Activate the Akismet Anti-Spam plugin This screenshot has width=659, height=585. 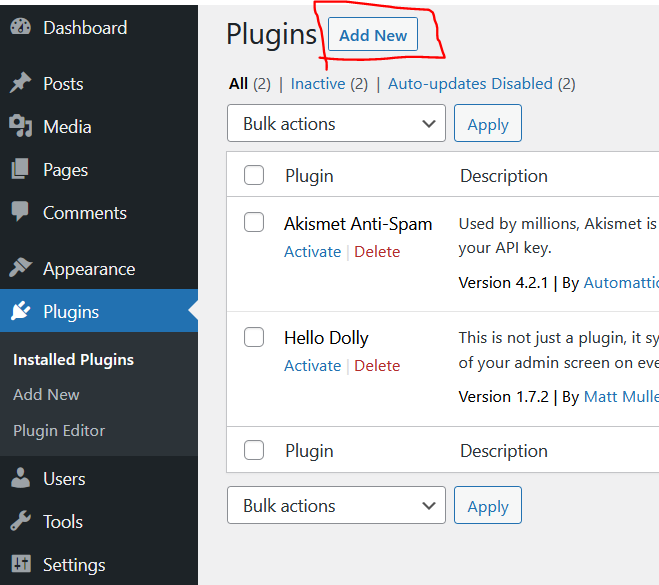(x=312, y=252)
